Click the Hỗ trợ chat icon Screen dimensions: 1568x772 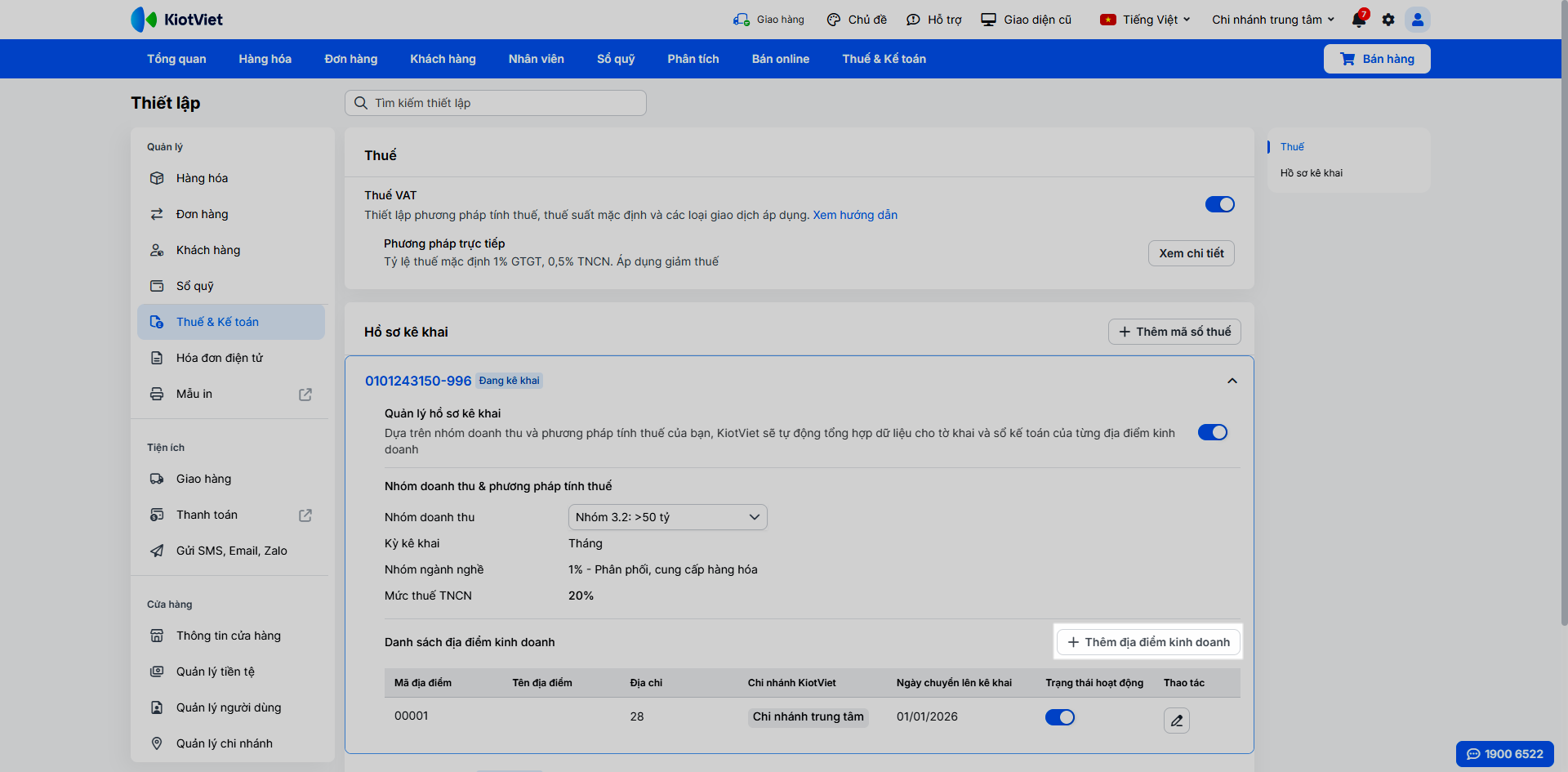coord(913,20)
